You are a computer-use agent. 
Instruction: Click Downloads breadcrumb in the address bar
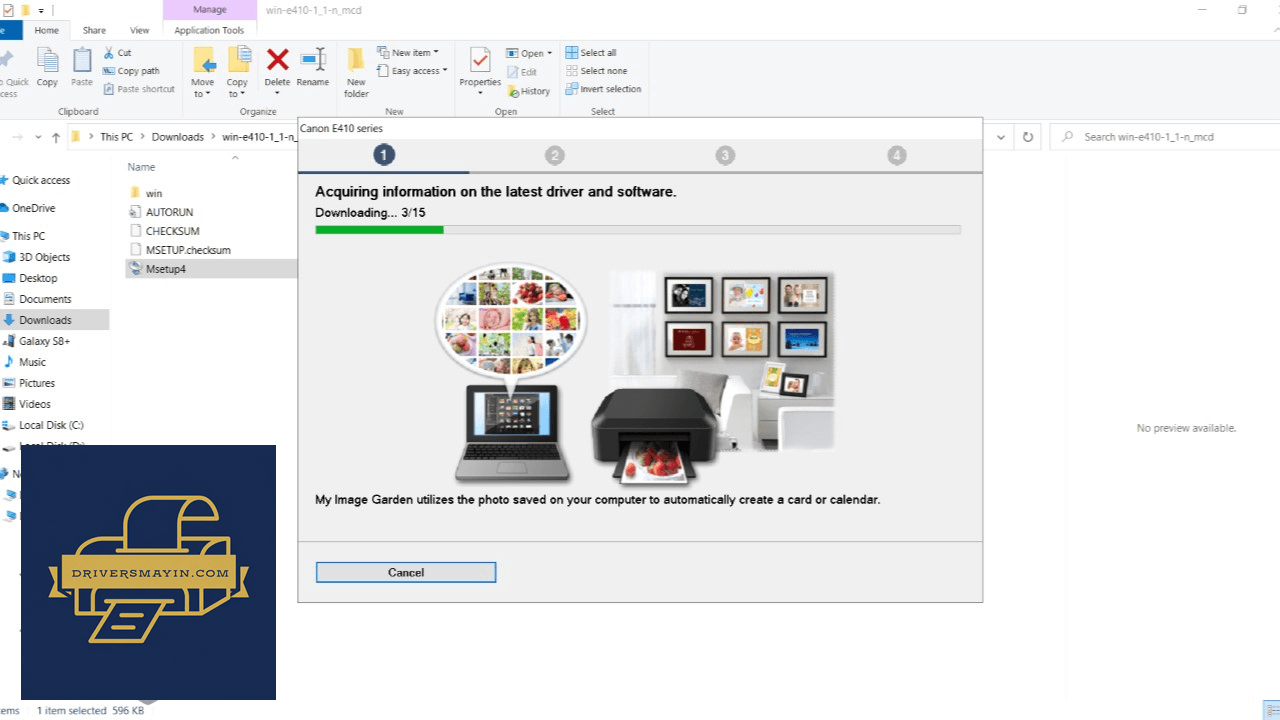(178, 137)
